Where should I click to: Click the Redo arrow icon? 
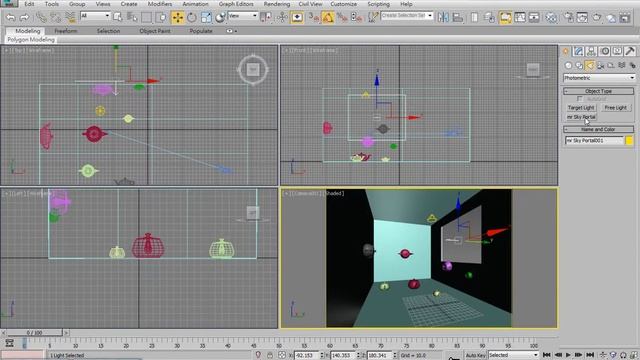coord(24,17)
